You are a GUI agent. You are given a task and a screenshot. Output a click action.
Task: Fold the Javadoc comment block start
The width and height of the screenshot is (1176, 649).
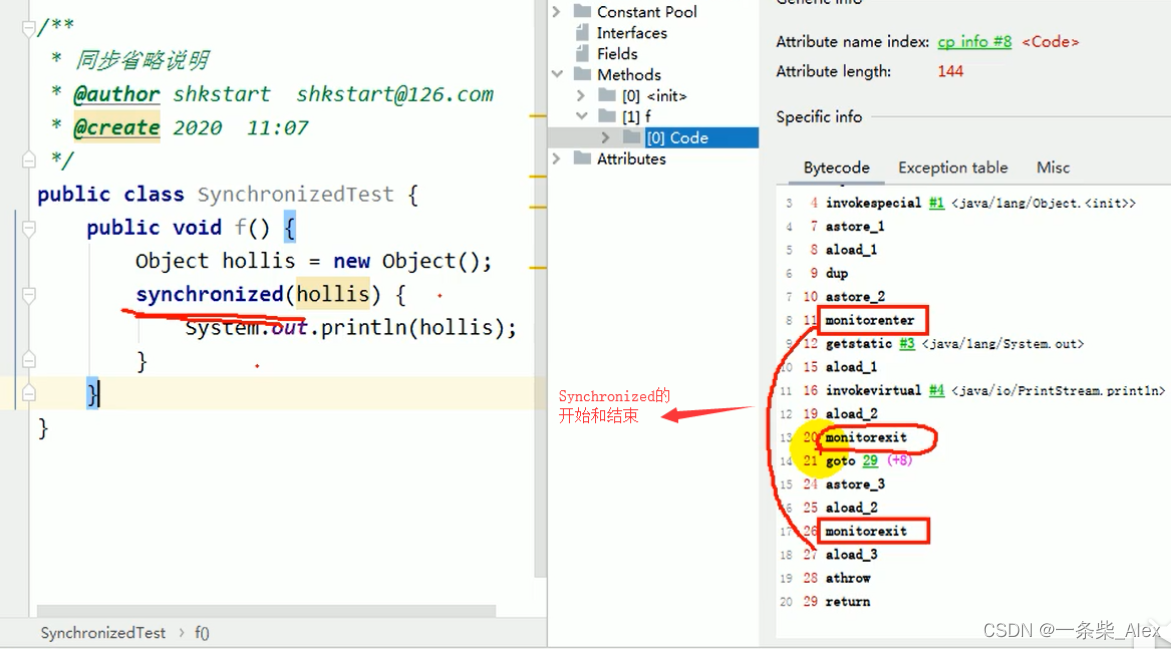click(x=28, y=29)
